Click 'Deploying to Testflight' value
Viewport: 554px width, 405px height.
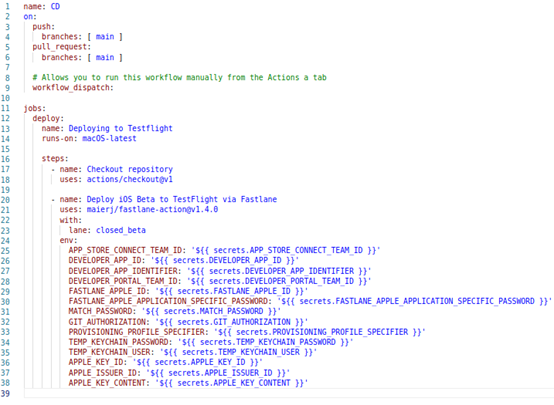[120, 128]
